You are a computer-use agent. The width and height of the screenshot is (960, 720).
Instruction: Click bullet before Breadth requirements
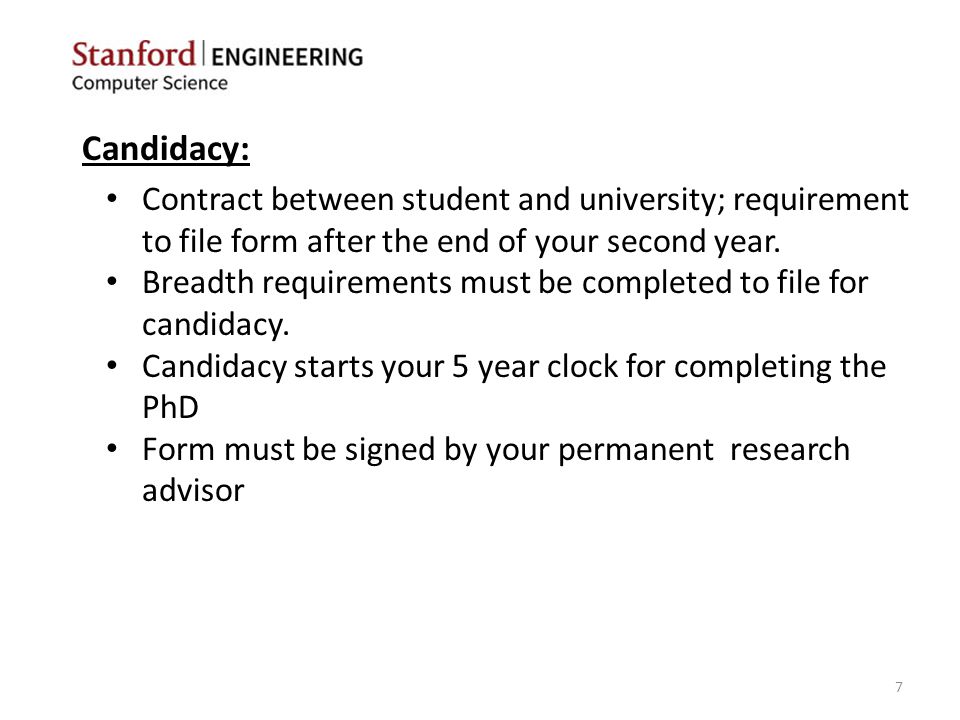click(111, 282)
